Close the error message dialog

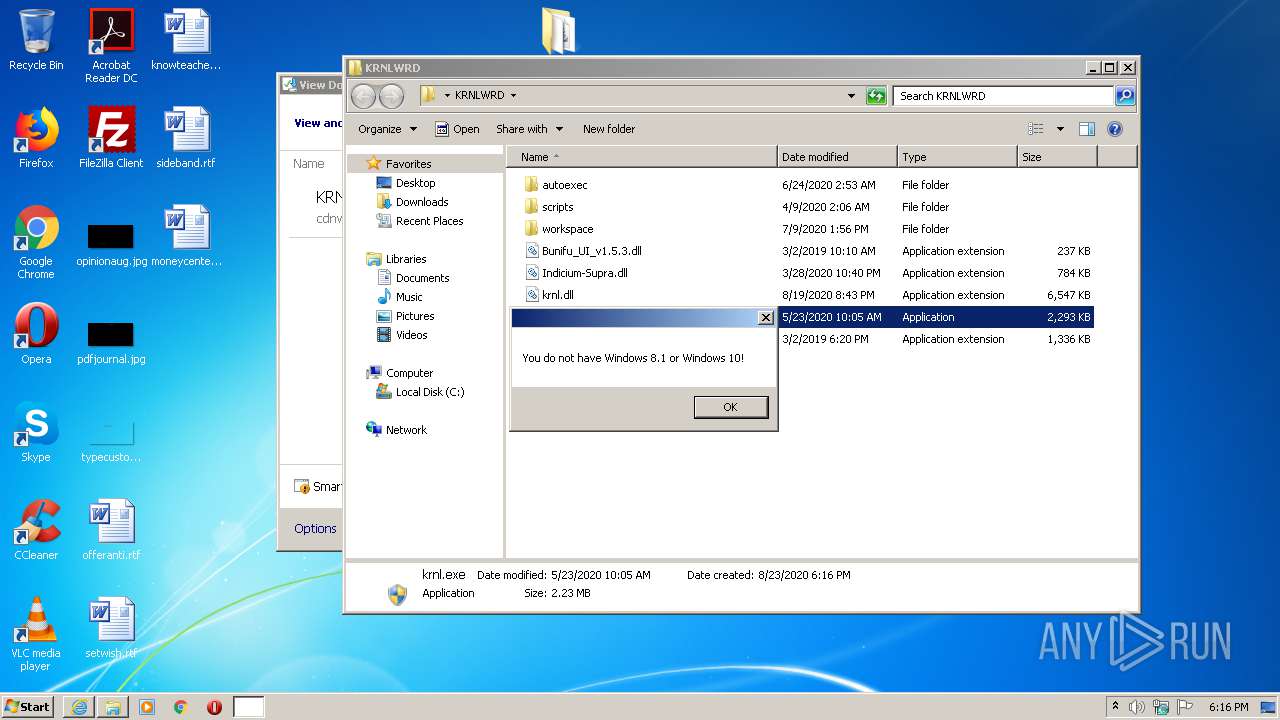(765, 318)
